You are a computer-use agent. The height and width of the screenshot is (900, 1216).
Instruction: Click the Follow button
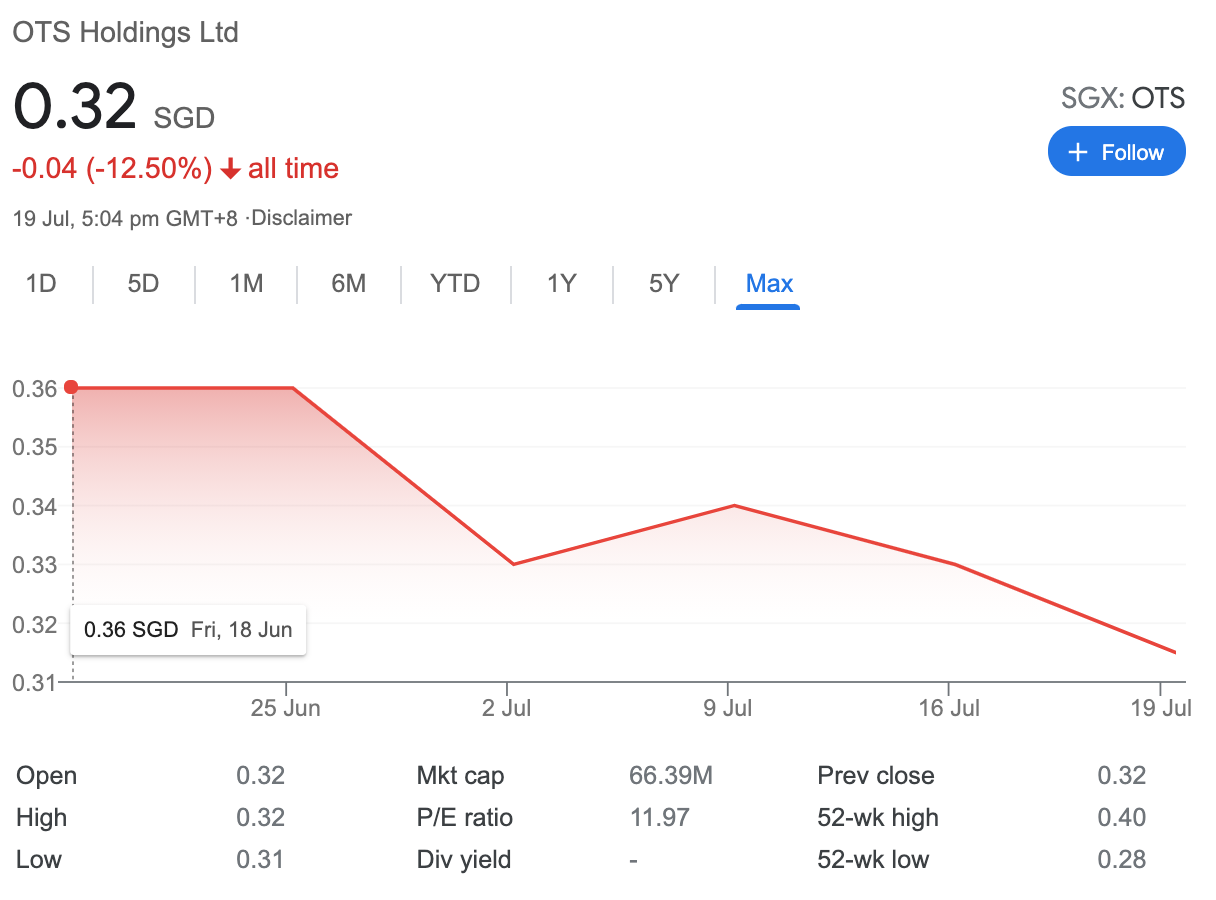coord(1116,152)
